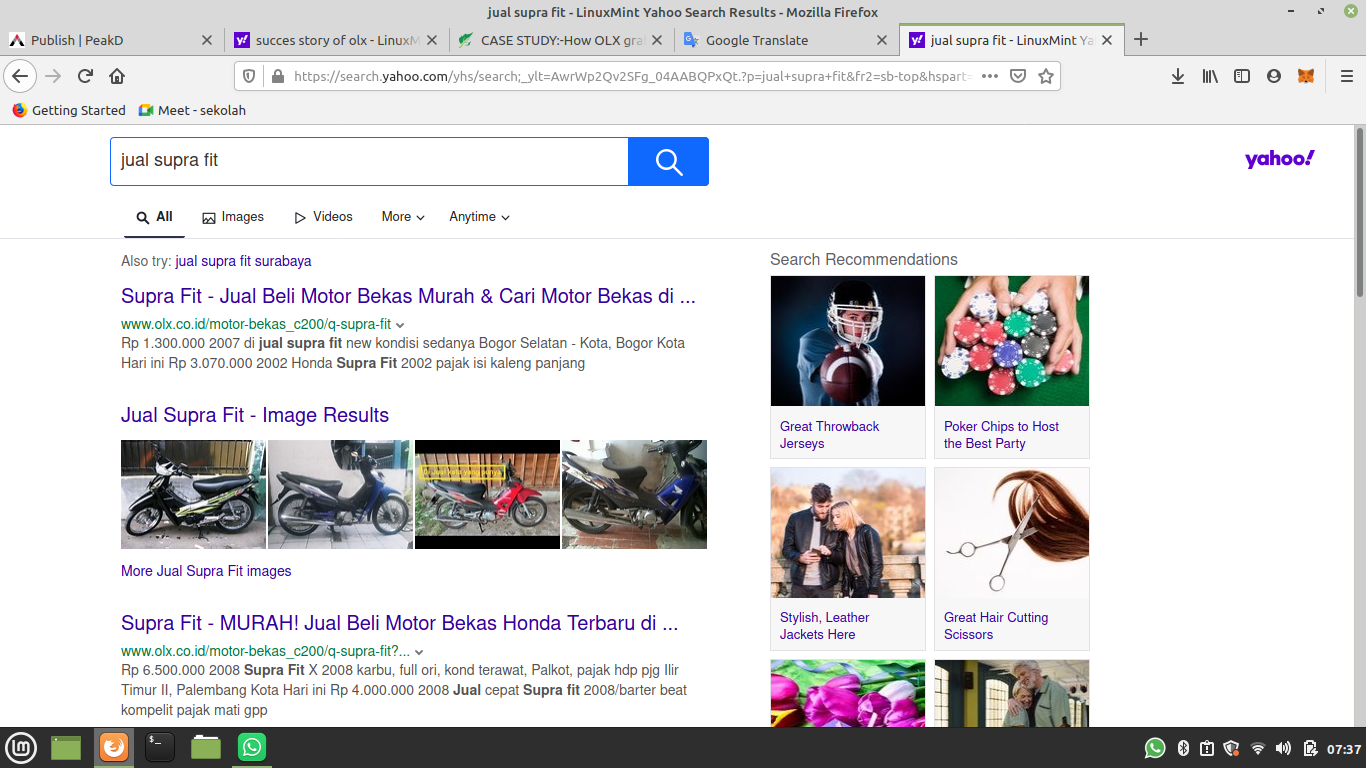Image resolution: width=1366 pixels, height=768 pixels.
Task: Open More Jual Supra Fit images link
Action: pyautogui.click(x=206, y=571)
